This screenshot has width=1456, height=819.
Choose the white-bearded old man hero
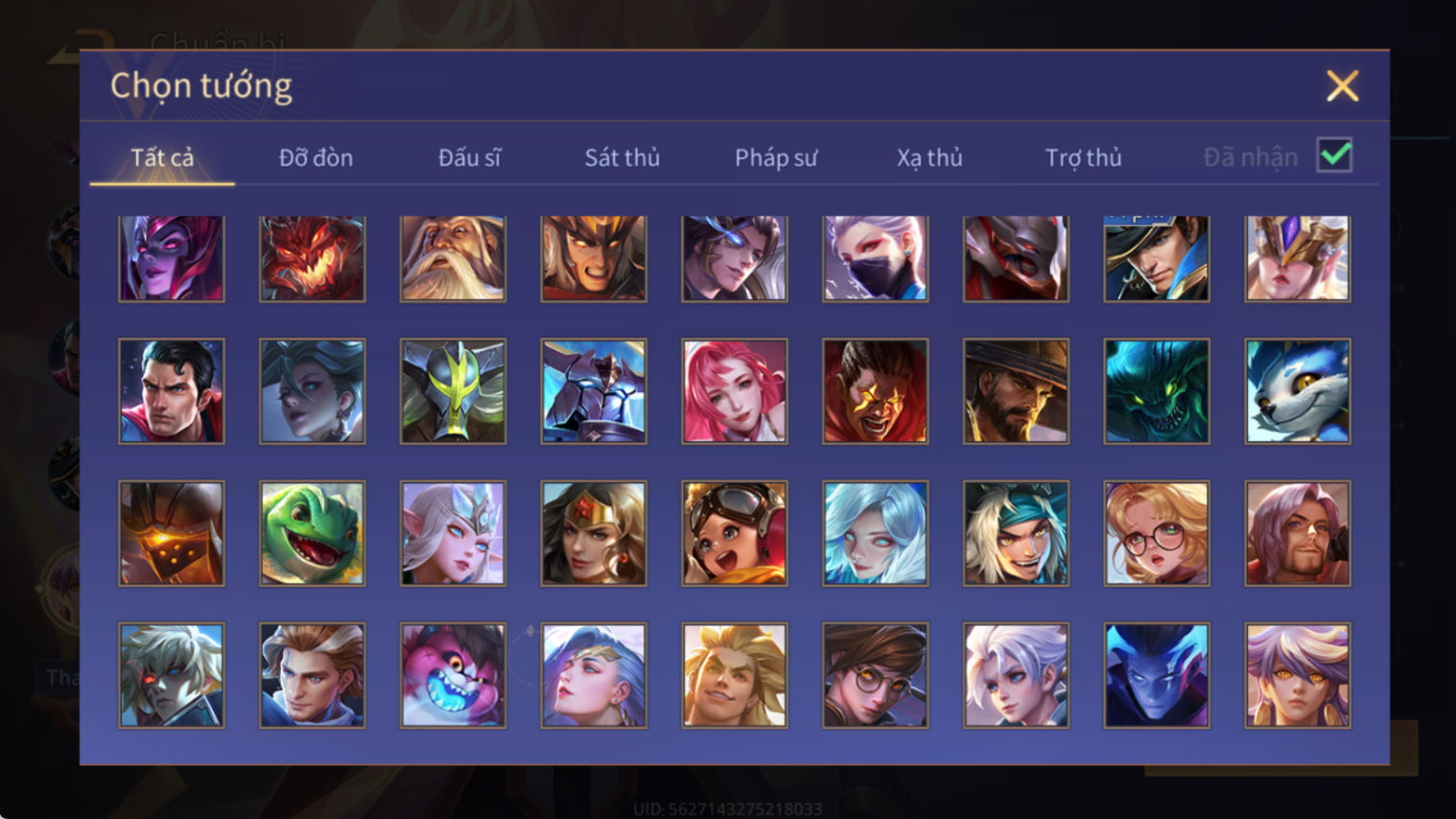point(453,258)
